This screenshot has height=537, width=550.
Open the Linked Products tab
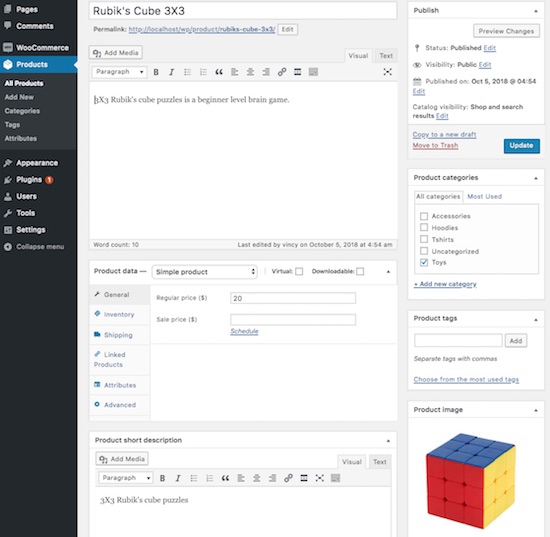click(120, 360)
